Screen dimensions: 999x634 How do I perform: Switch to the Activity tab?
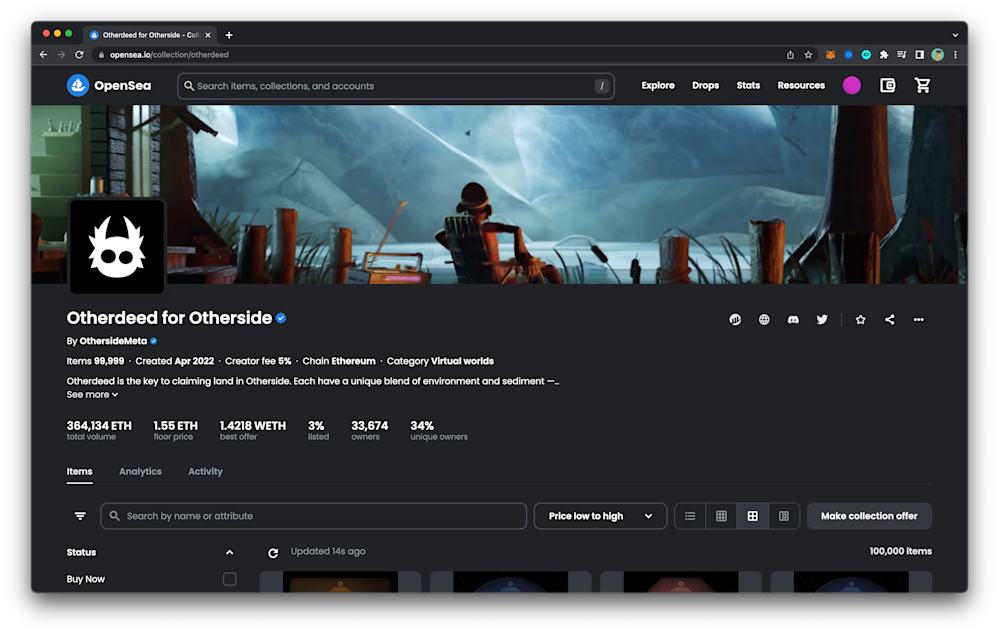coord(205,472)
